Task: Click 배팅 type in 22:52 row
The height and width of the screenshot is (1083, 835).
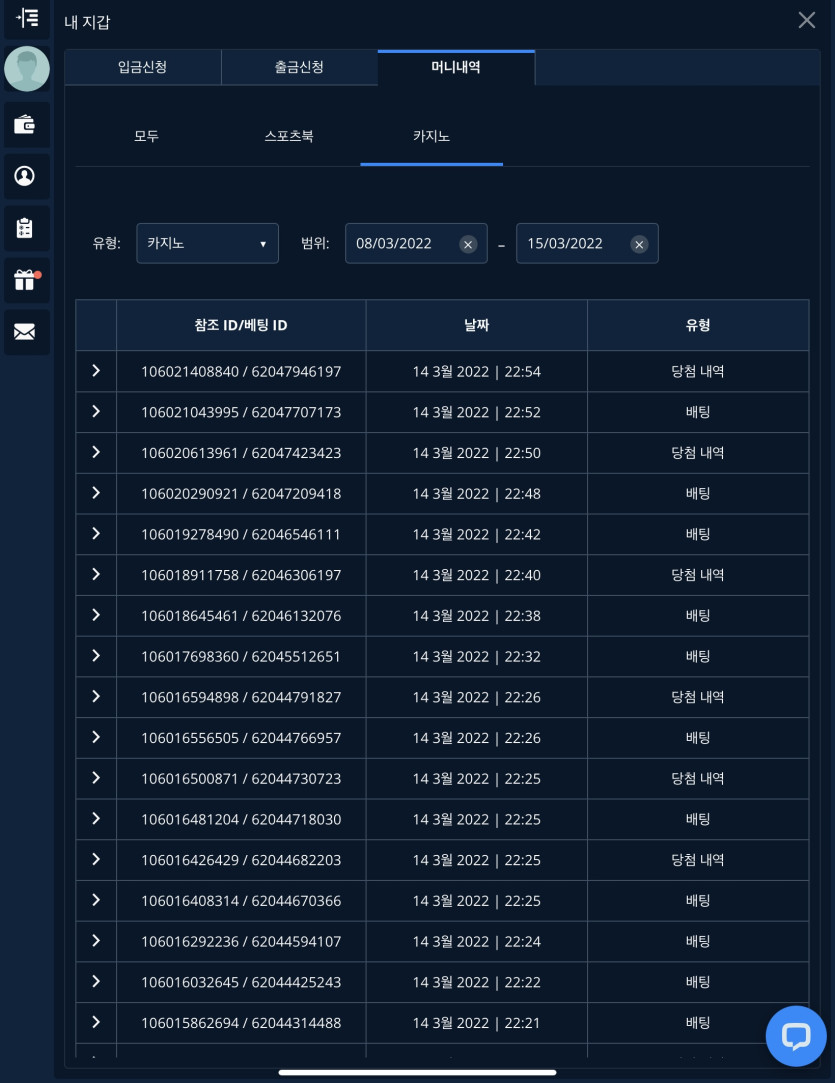Action: [x=698, y=412]
